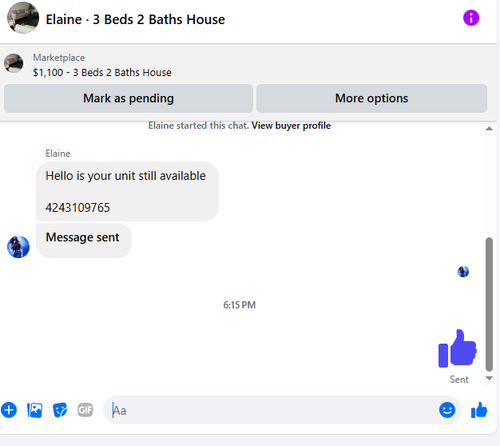
Task: Open Marketplace listing thumbnail
Action: [14, 63]
